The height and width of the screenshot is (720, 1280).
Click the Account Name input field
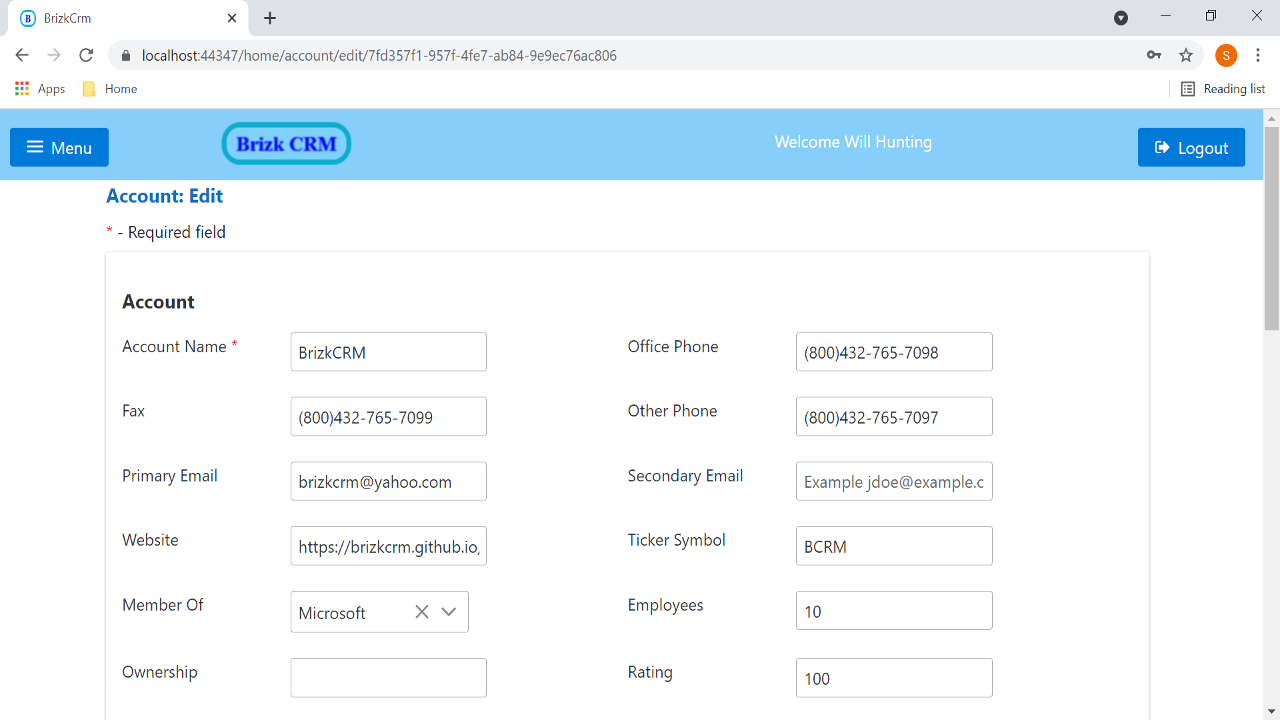click(388, 352)
